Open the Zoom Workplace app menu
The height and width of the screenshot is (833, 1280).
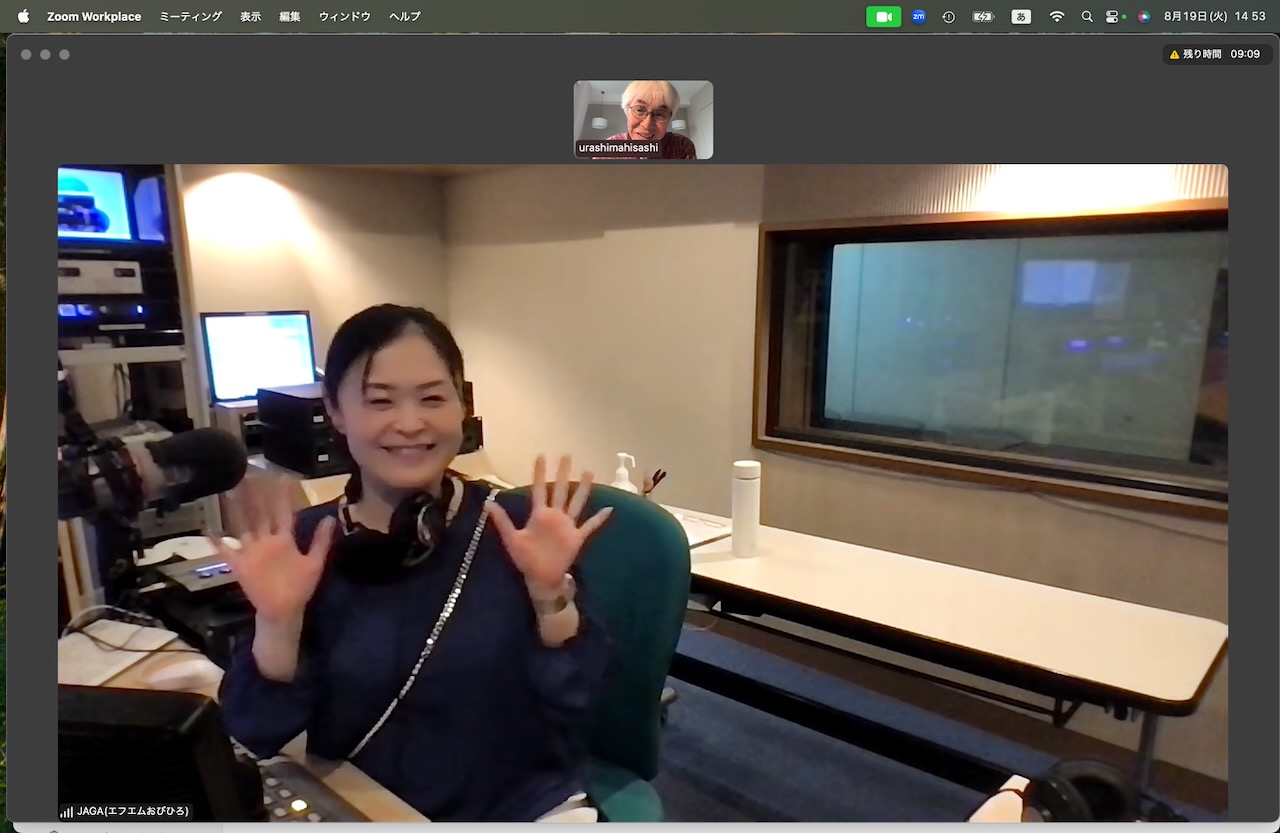94,16
